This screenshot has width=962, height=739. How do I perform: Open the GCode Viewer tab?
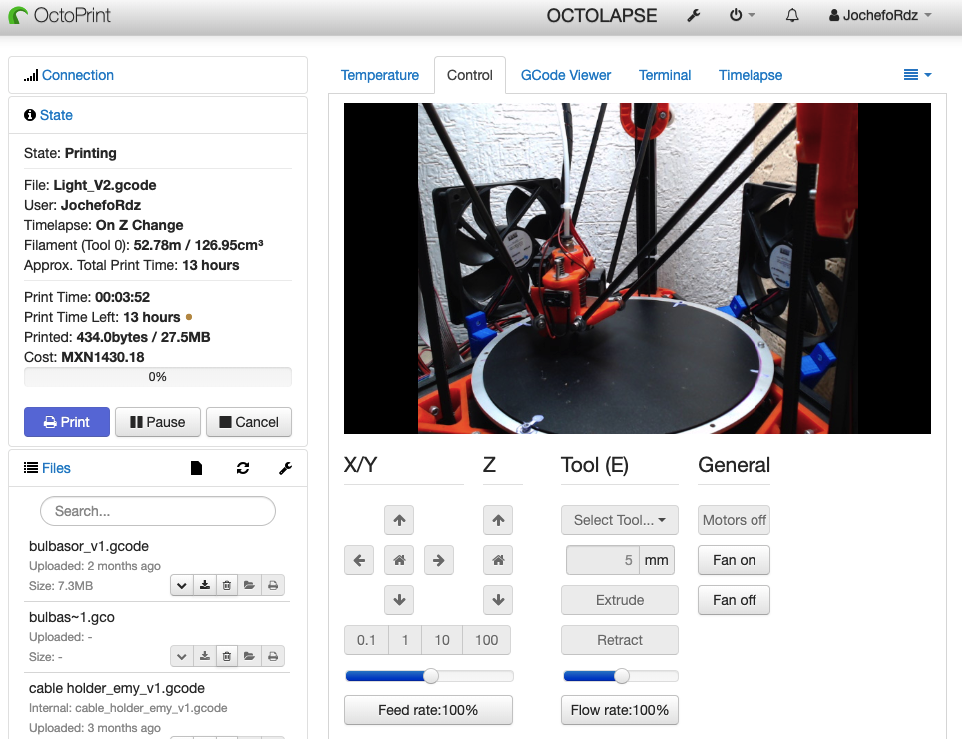click(x=566, y=75)
